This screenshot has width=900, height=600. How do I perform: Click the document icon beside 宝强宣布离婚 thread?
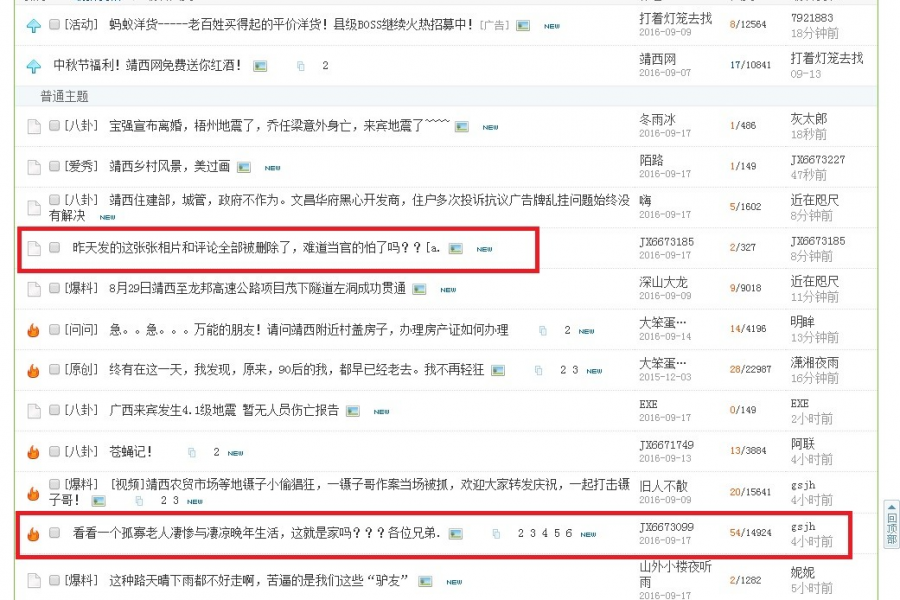tap(35, 126)
